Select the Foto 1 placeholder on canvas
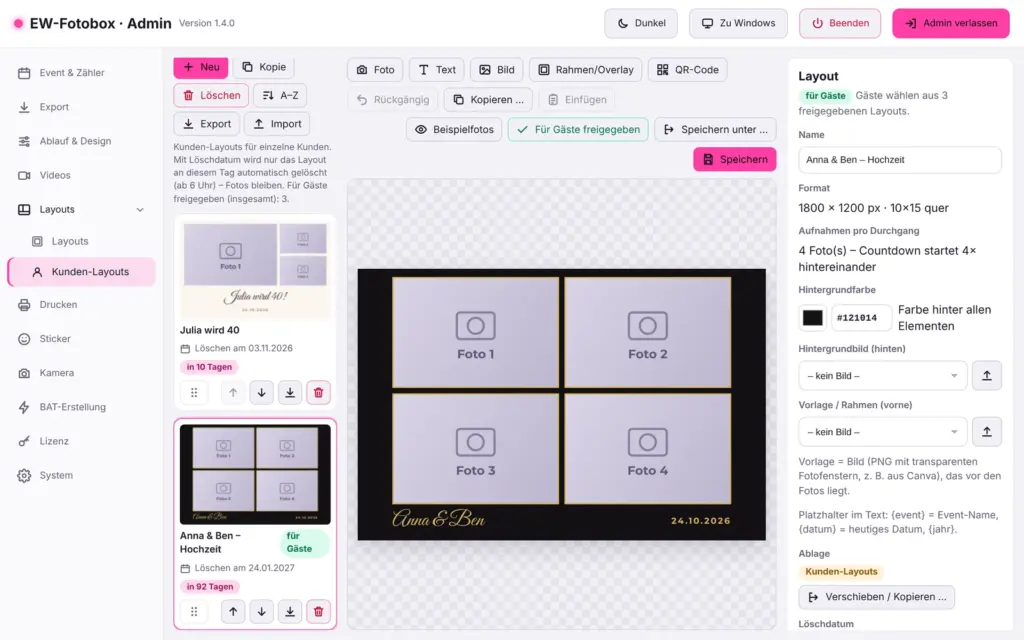 click(x=475, y=332)
